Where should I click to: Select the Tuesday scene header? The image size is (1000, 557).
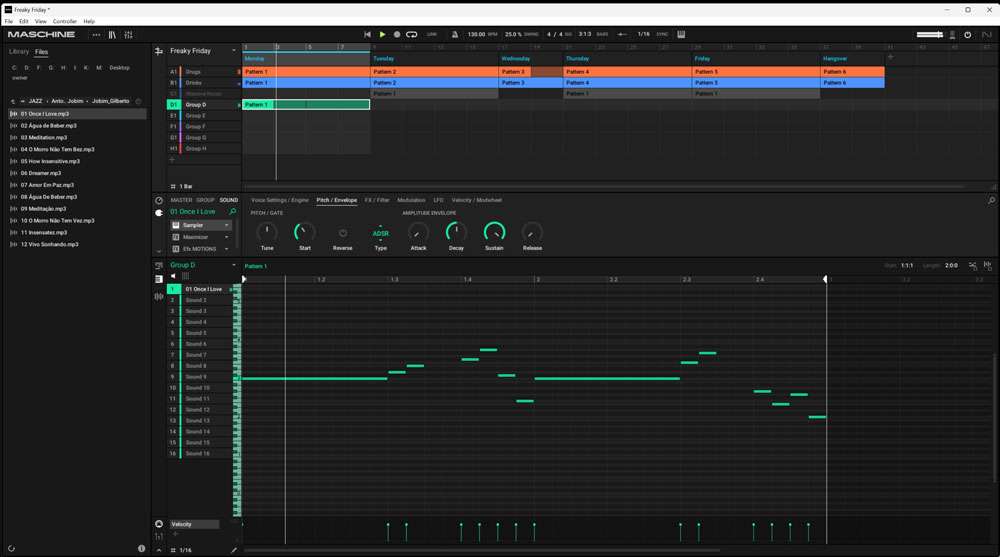(434, 58)
